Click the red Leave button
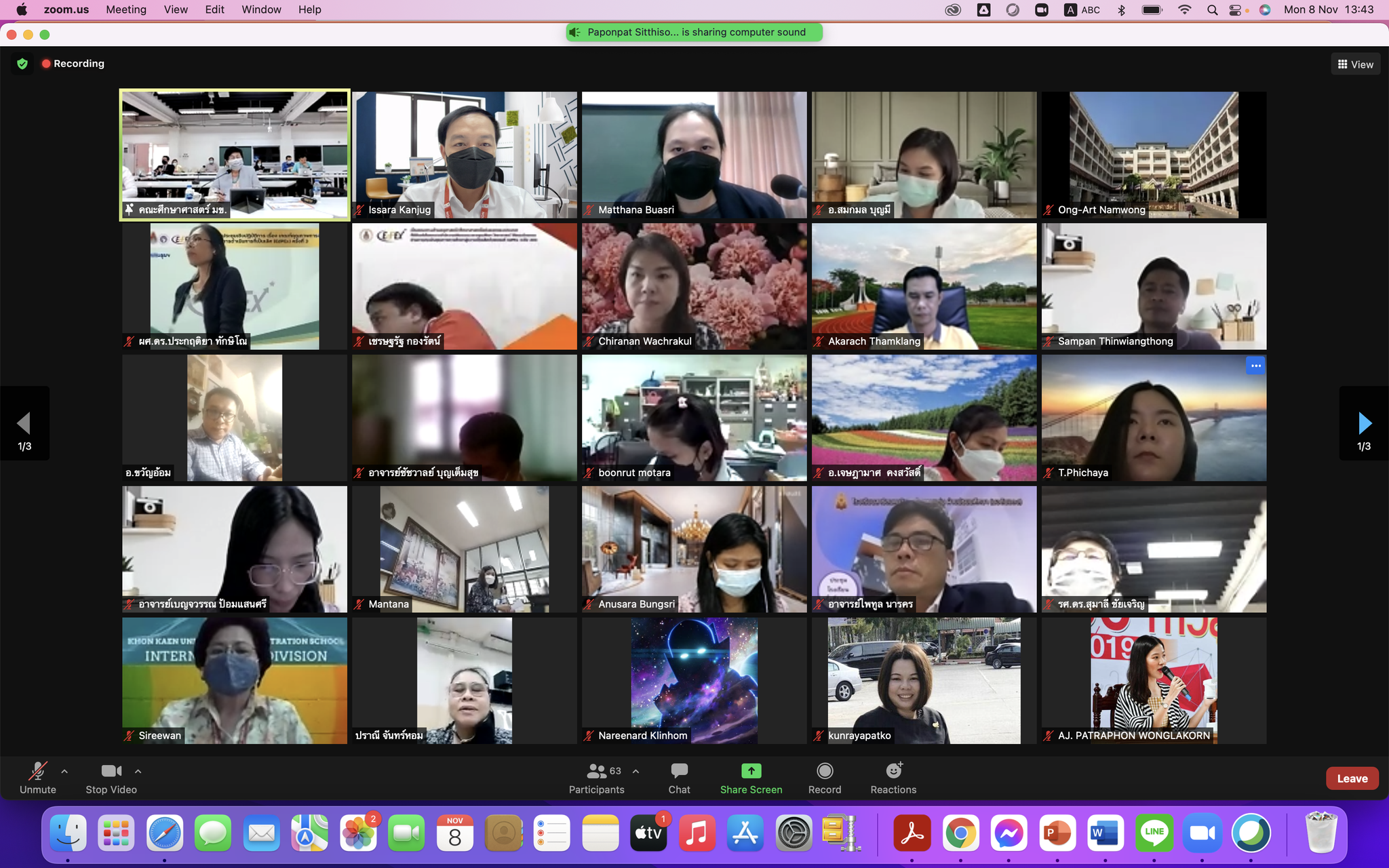Viewport: 1389px width, 868px height. [x=1352, y=778]
